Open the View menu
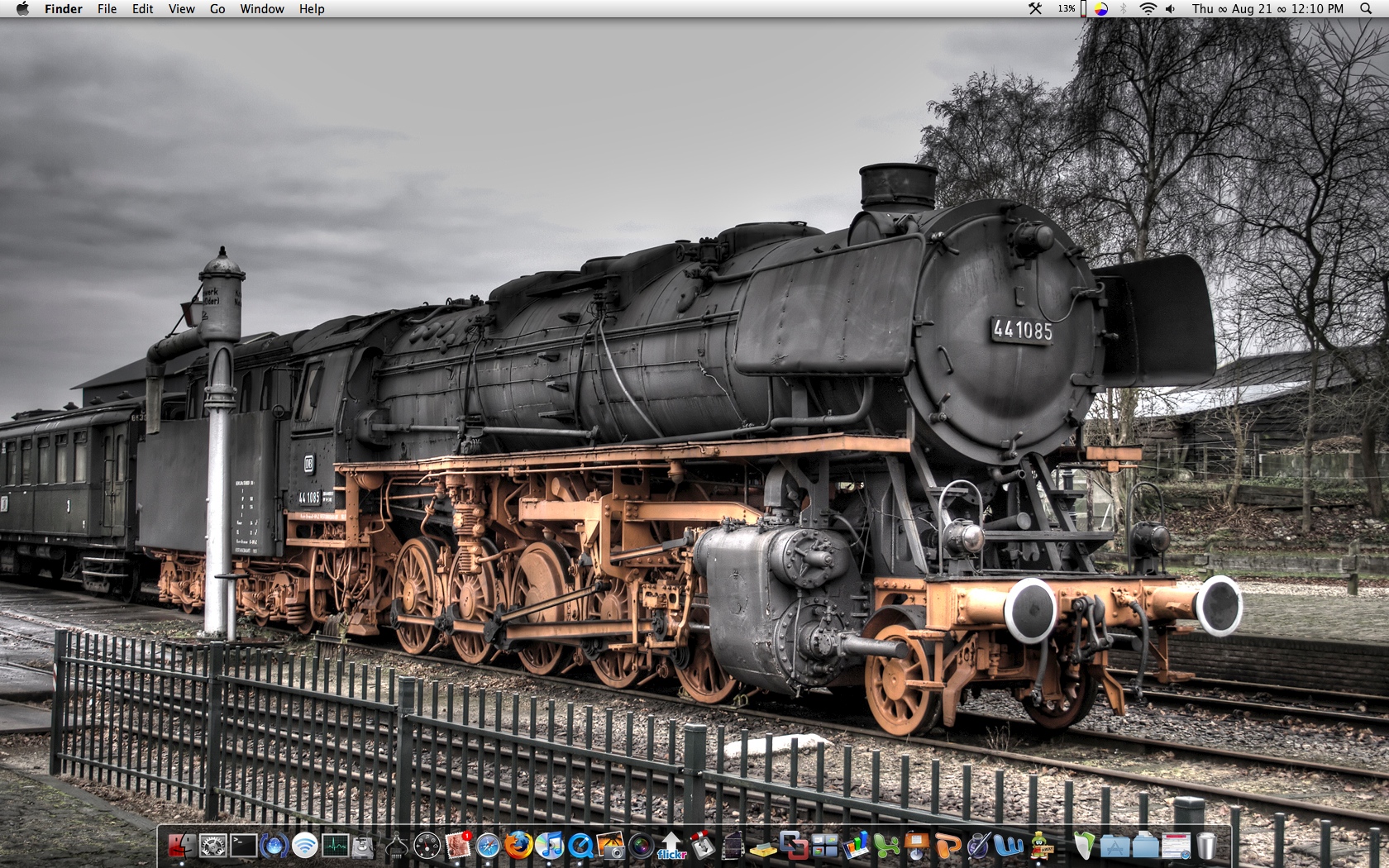This screenshot has width=1389, height=868. click(x=182, y=9)
